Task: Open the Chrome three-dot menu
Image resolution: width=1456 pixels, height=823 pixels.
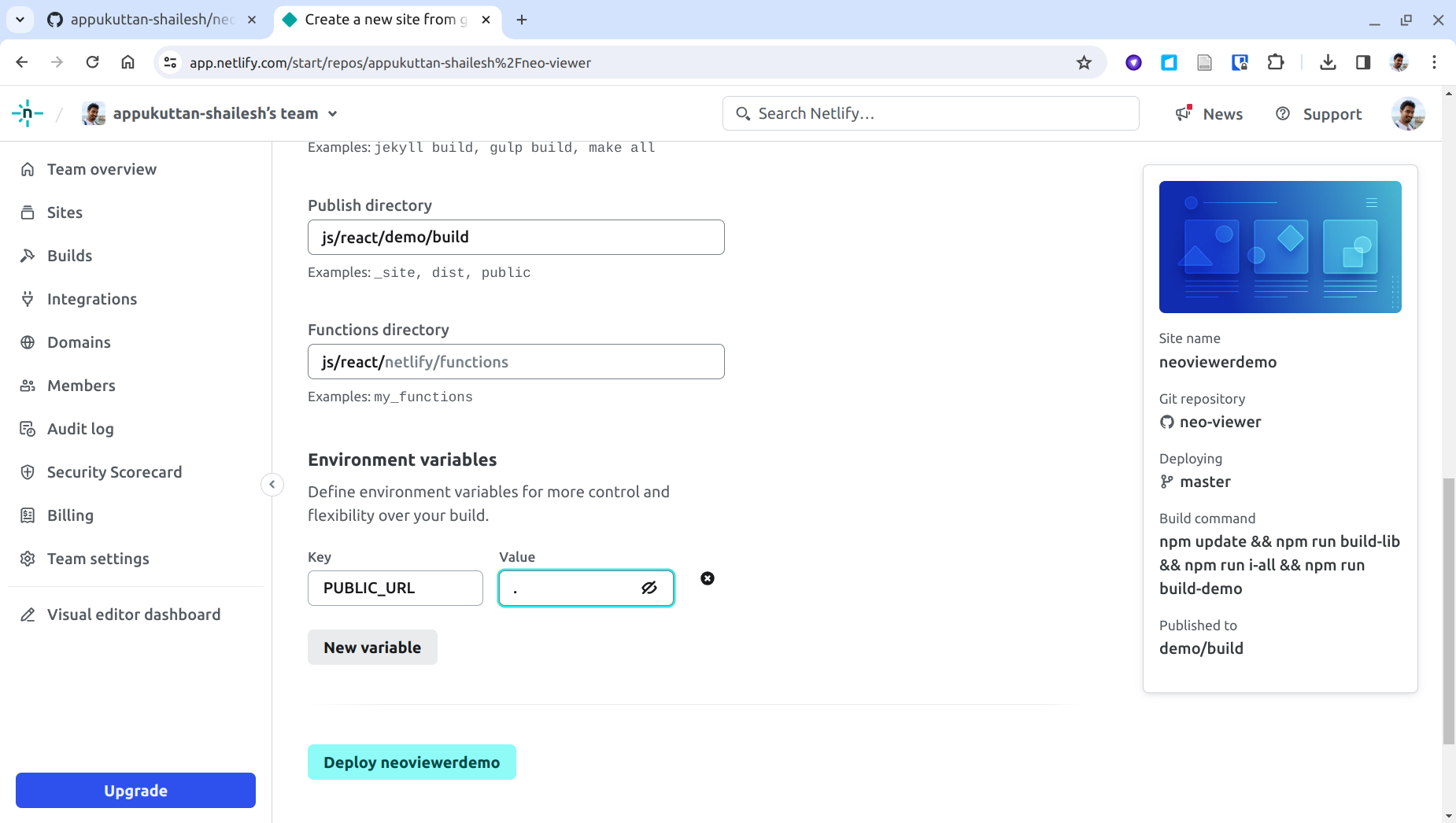Action: pos(1436,62)
